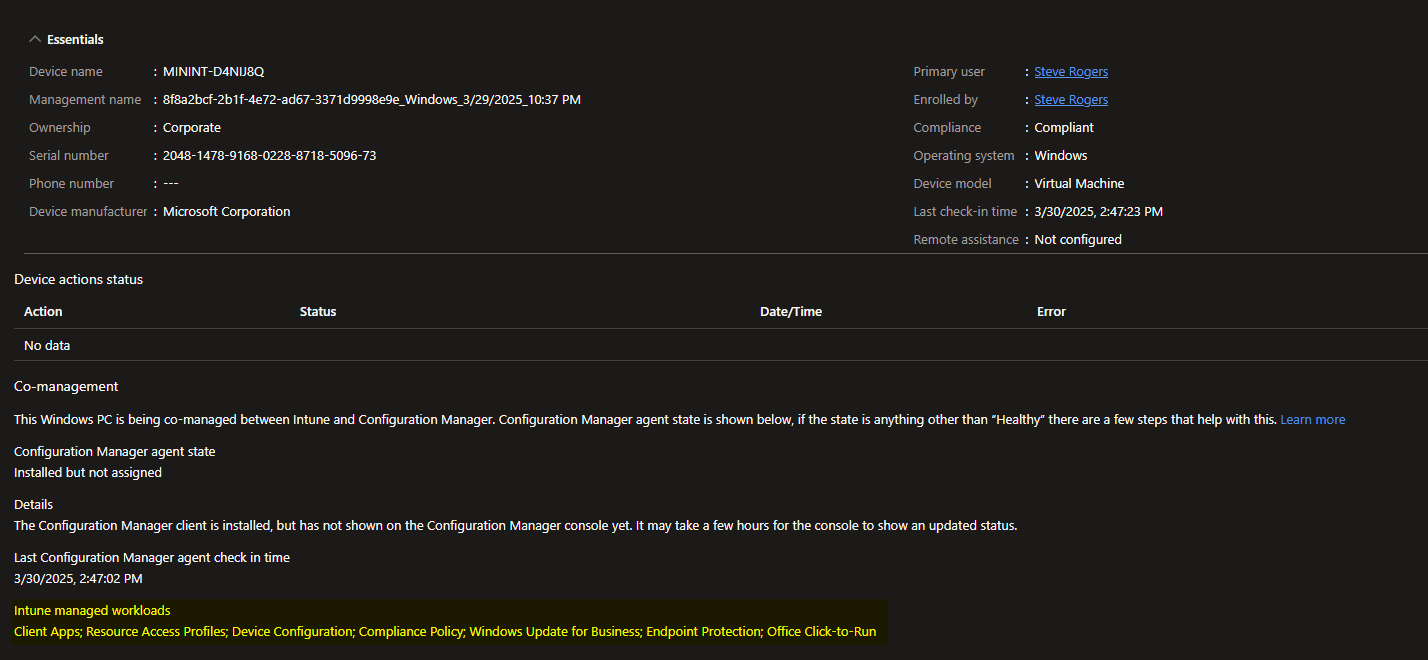This screenshot has width=1428, height=660.
Task: Click the Error column header
Action: [1051, 312]
